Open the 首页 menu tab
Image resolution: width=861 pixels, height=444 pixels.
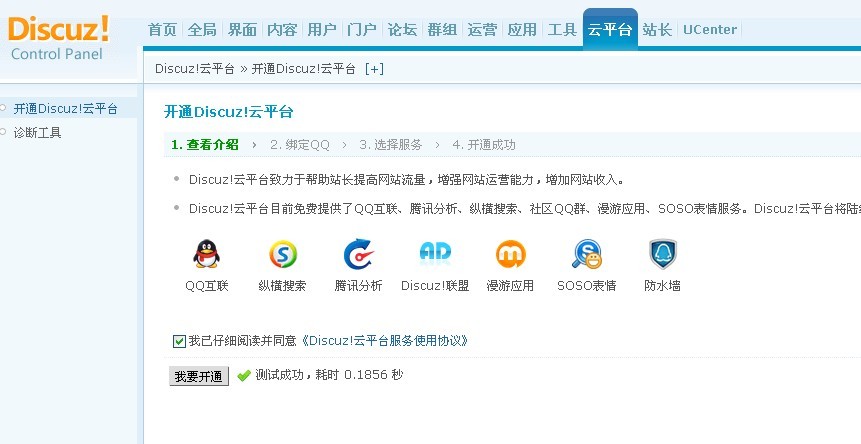tap(163, 30)
